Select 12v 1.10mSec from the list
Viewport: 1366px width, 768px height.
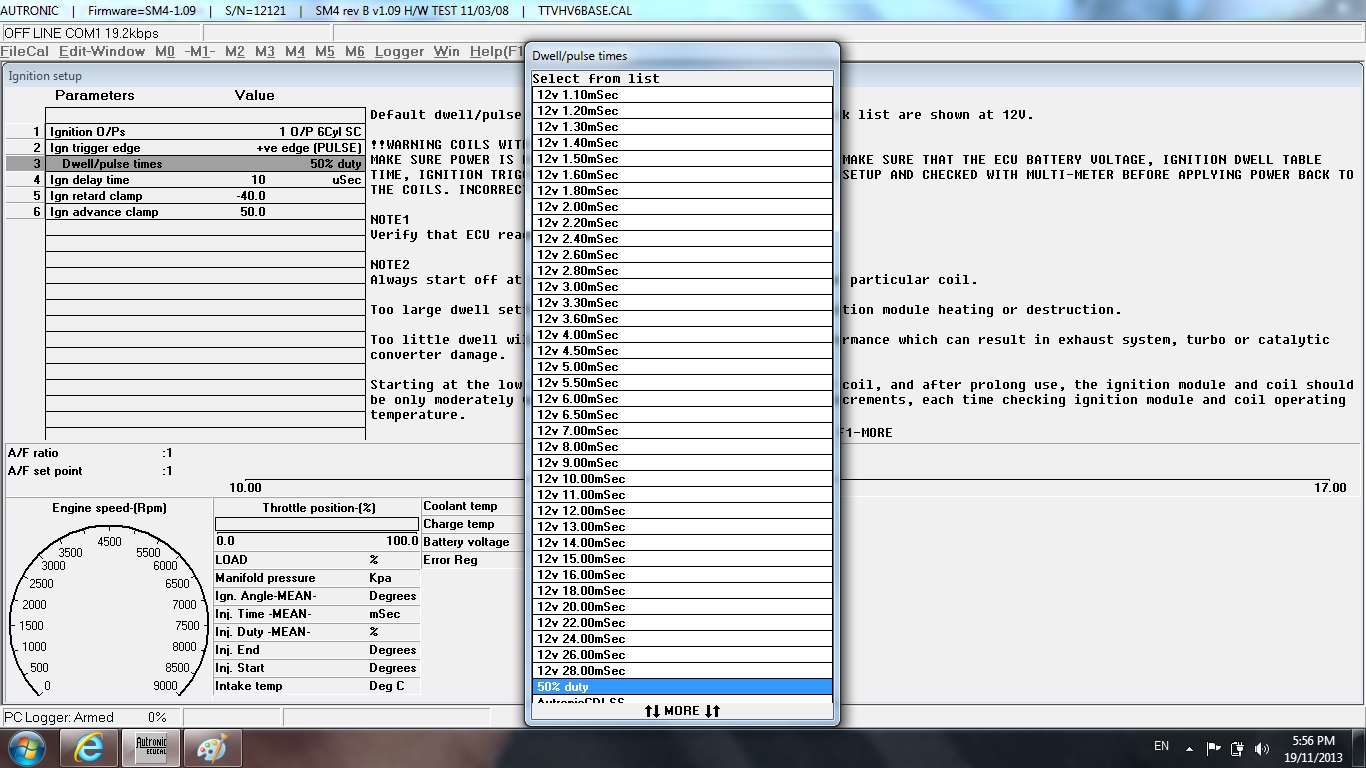(682, 95)
